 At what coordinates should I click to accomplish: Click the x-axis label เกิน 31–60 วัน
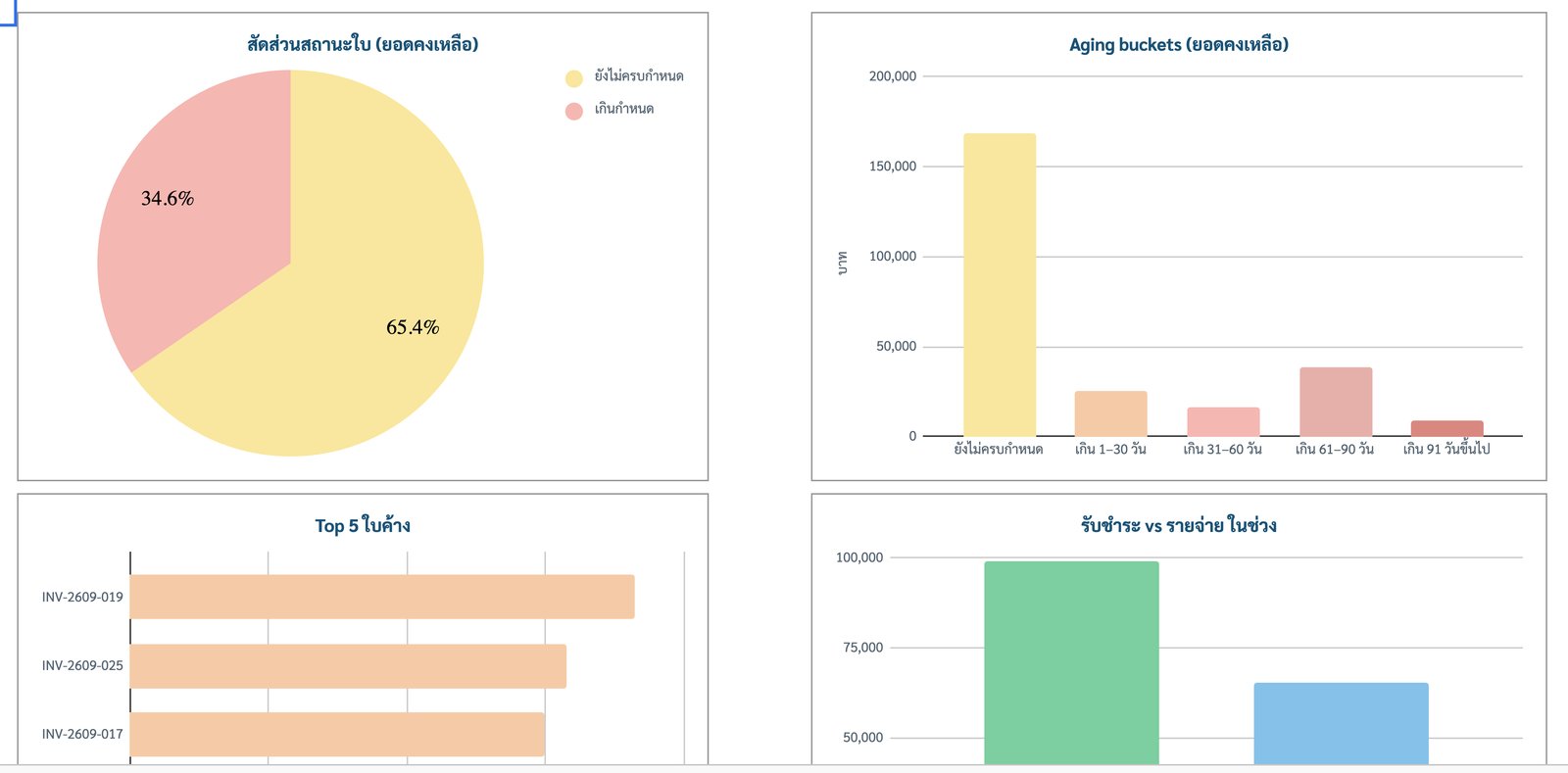click(1222, 449)
